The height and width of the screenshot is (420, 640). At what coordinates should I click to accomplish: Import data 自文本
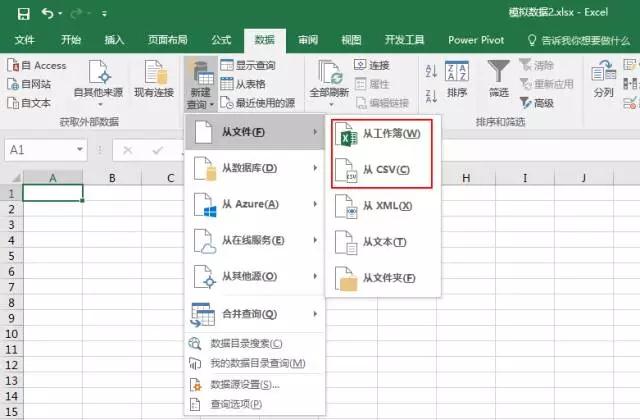pos(29,103)
